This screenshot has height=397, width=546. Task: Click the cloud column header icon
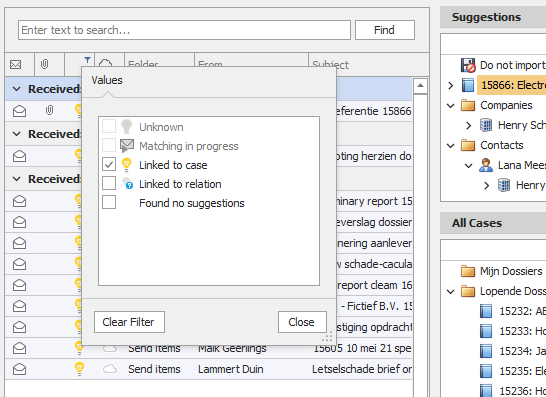(x=106, y=63)
